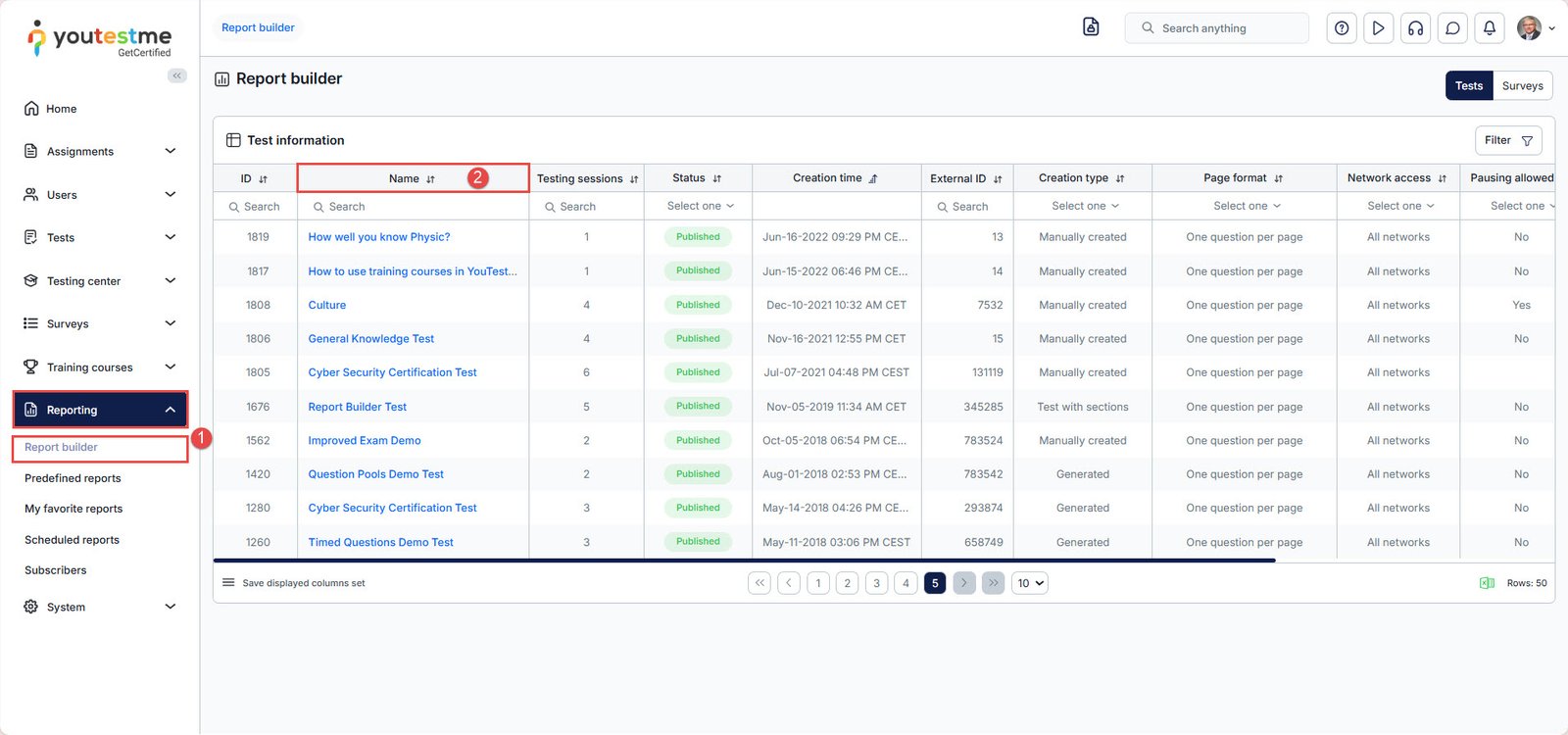Click the headset support icon
This screenshot has height=735, width=1568.
coord(1415,28)
